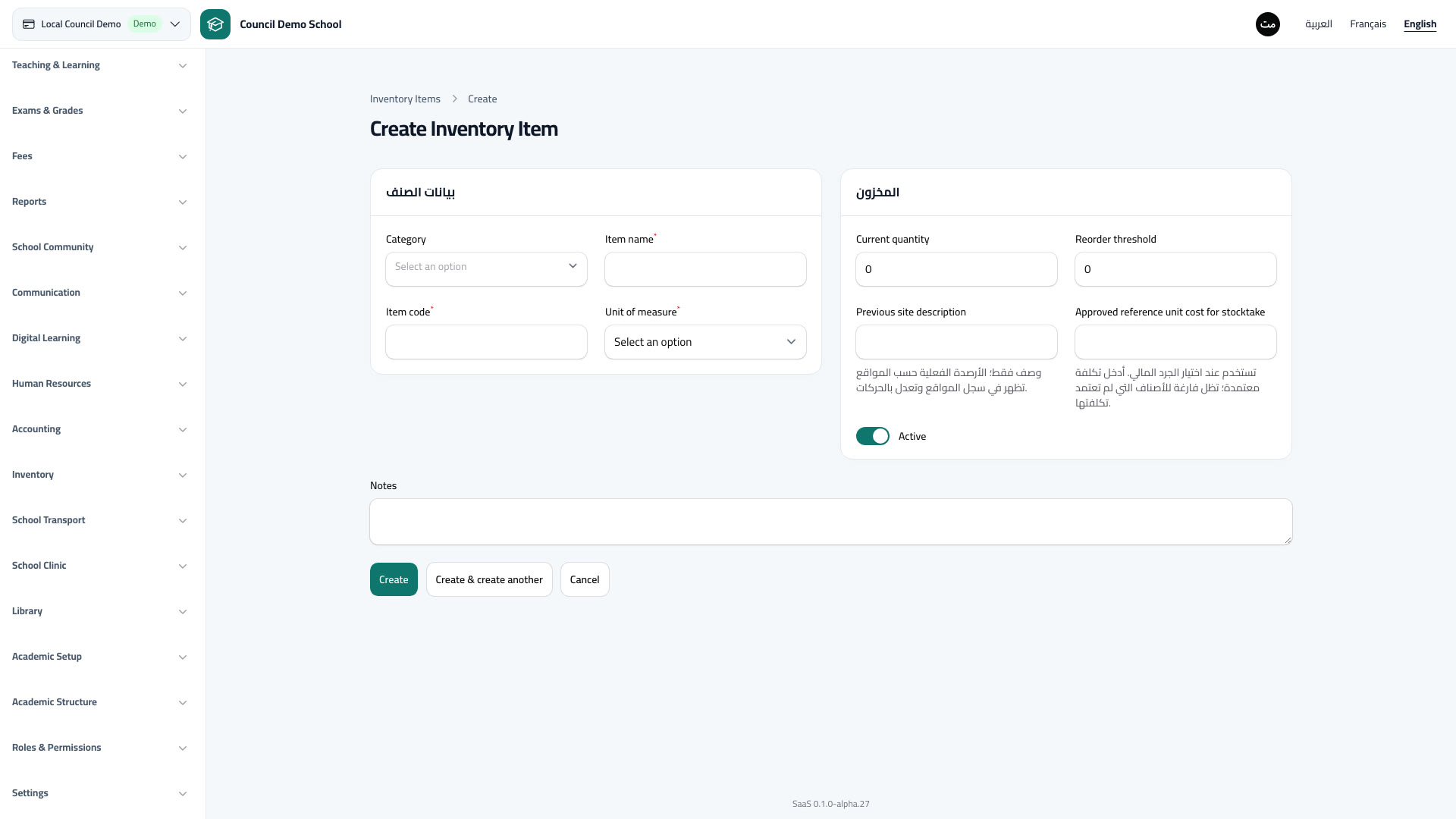Screen dimensions: 1456x819
Task: Open the Category dropdown
Action: coord(486,269)
